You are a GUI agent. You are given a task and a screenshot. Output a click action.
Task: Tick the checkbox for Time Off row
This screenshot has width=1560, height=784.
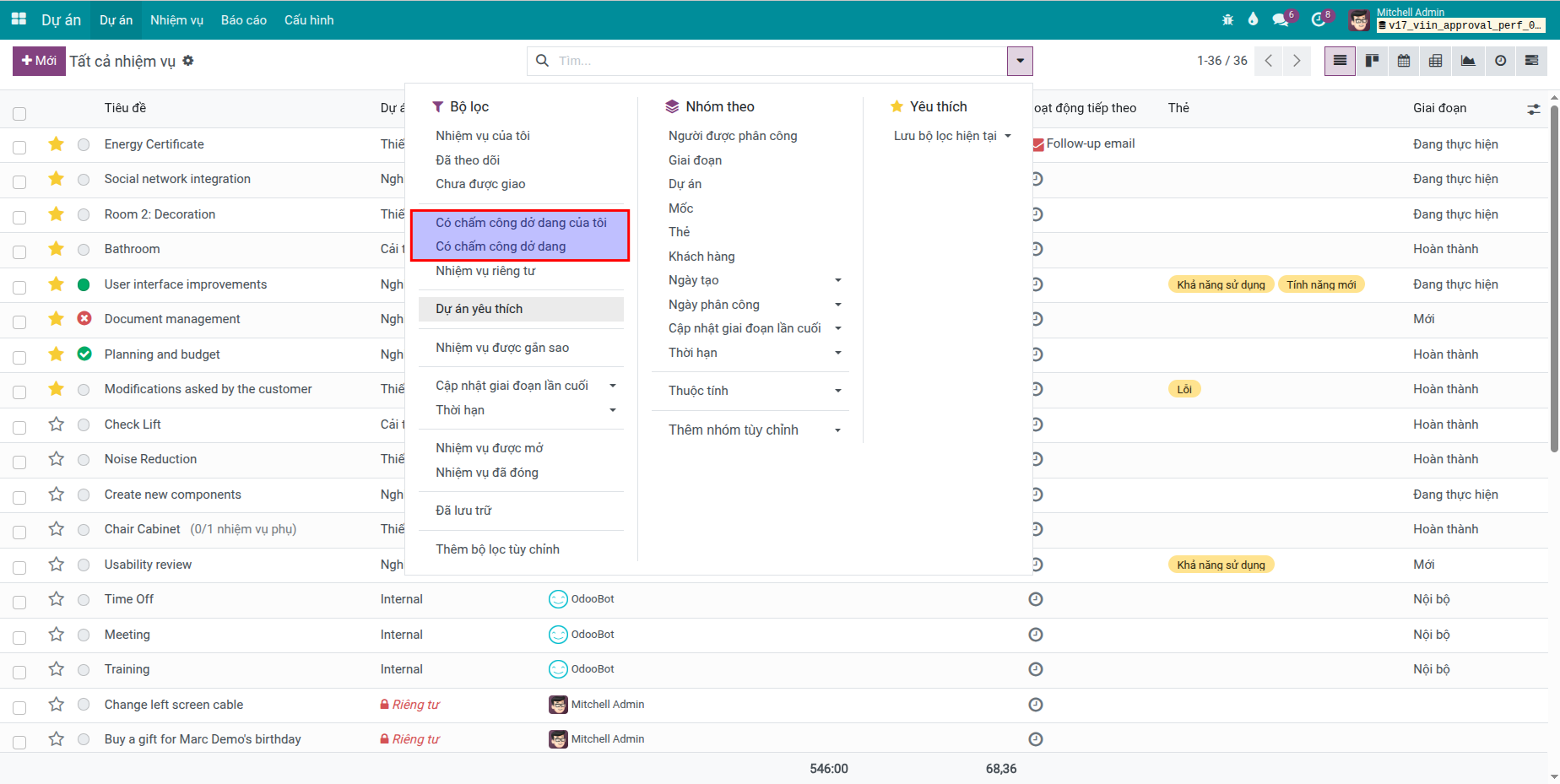click(x=19, y=602)
